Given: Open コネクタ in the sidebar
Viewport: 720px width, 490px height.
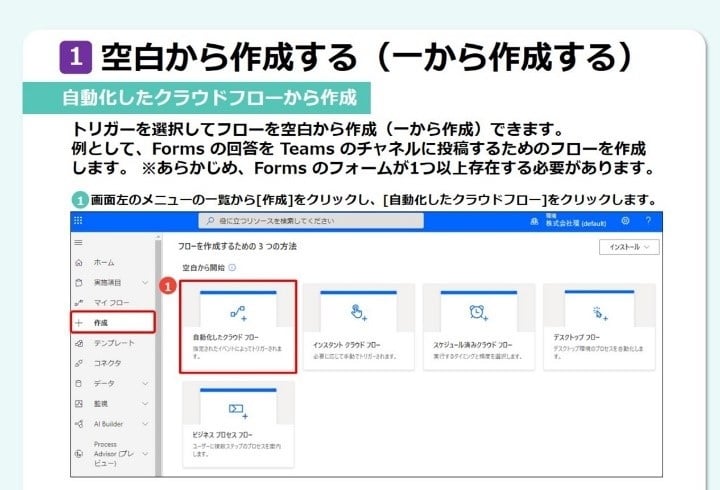Looking at the screenshot, I should pyautogui.click(x=107, y=363).
